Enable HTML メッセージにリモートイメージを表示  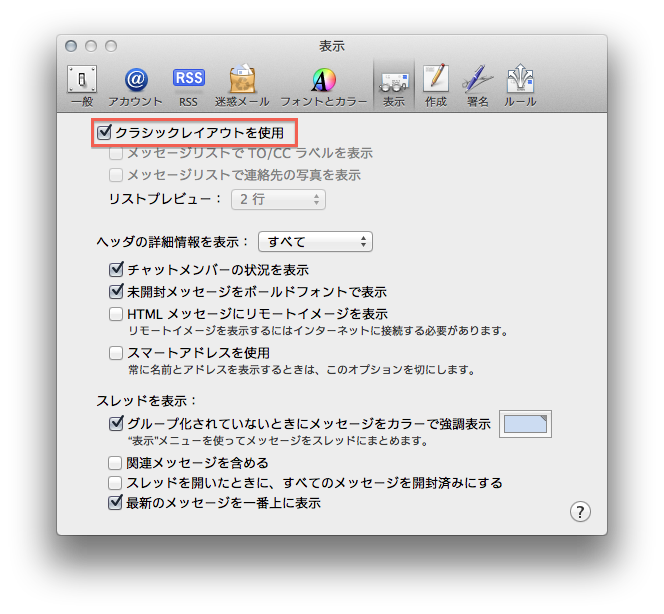(x=116, y=314)
